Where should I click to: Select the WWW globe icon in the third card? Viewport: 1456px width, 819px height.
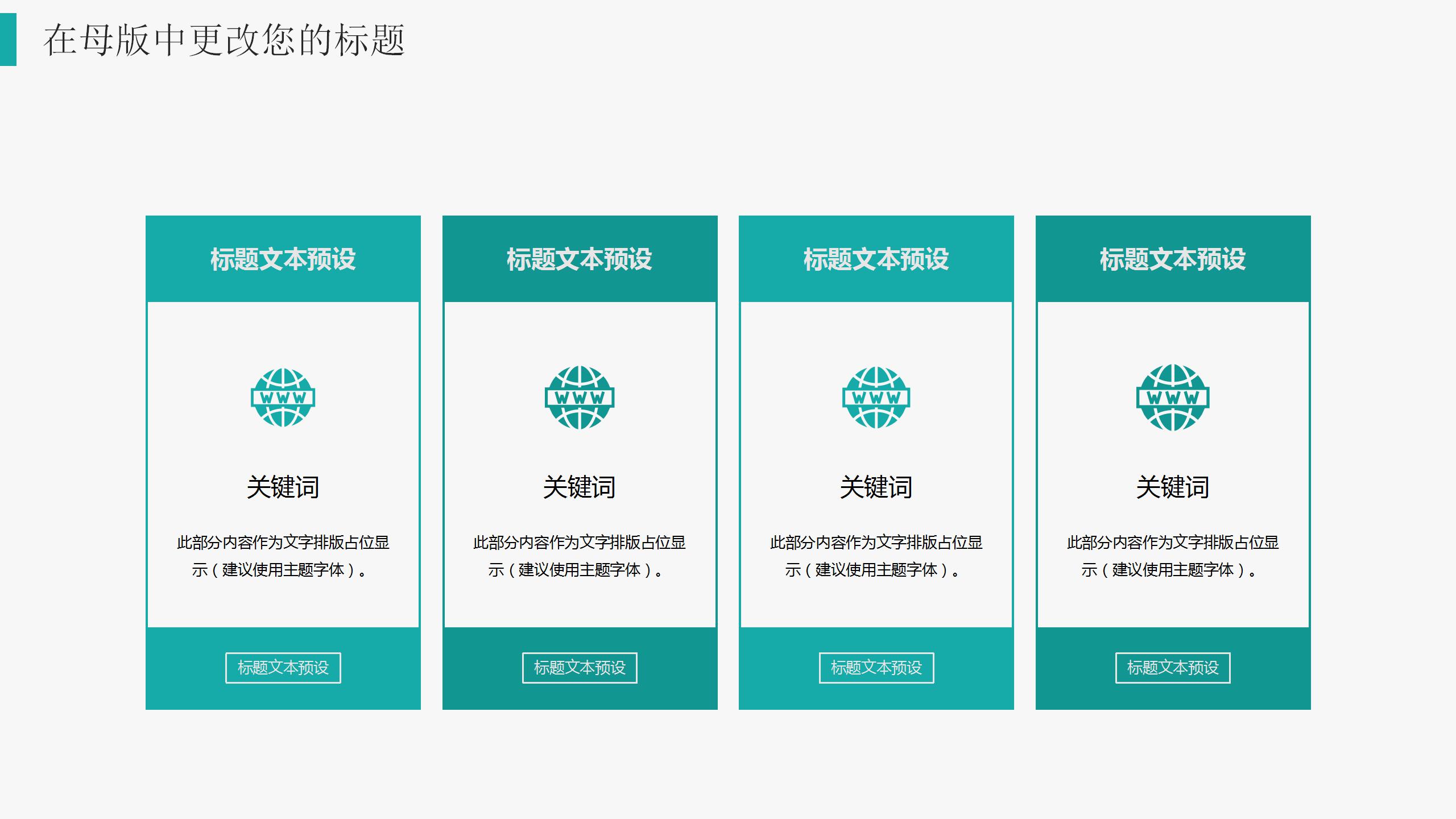(x=876, y=398)
